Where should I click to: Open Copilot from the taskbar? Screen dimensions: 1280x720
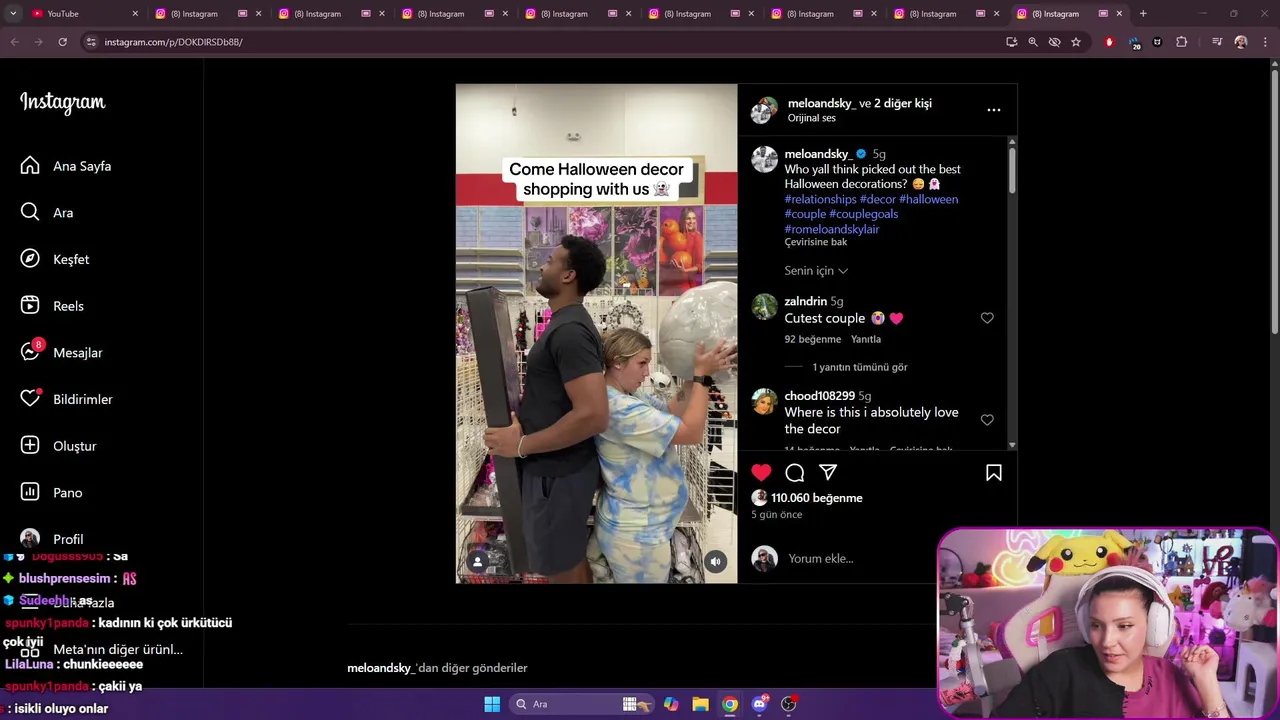coord(671,704)
